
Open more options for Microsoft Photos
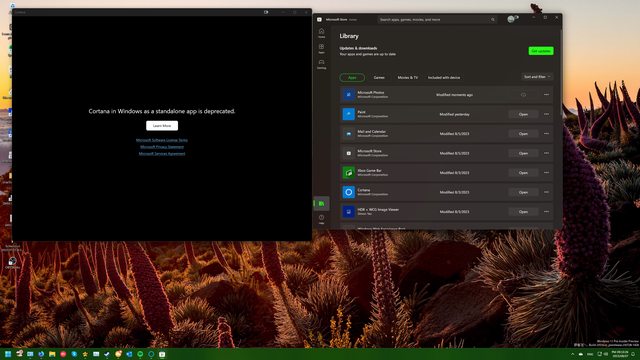(x=547, y=95)
